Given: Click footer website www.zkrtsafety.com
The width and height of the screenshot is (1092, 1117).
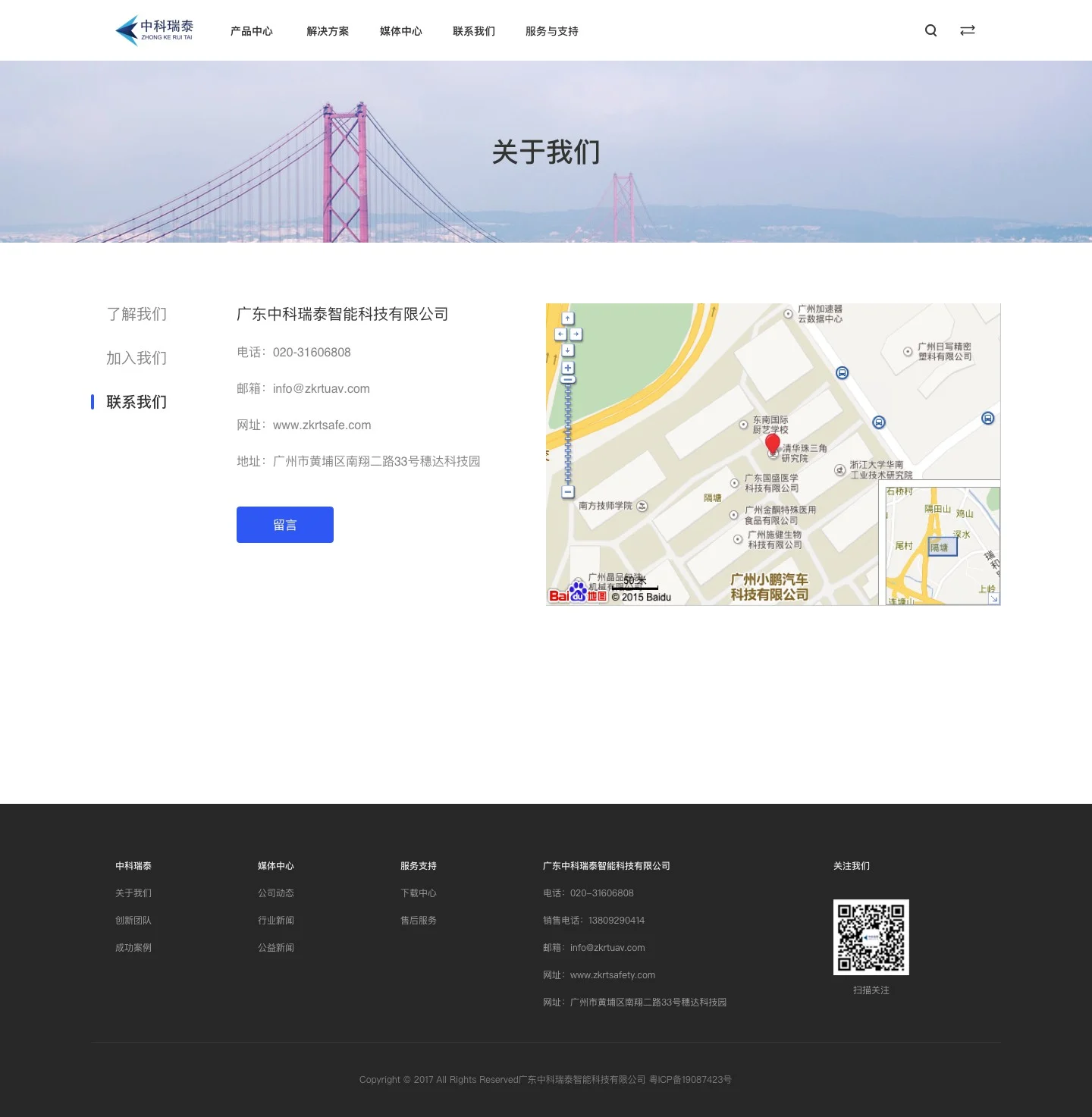Looking at the screenshot, I should coord(613,975).
